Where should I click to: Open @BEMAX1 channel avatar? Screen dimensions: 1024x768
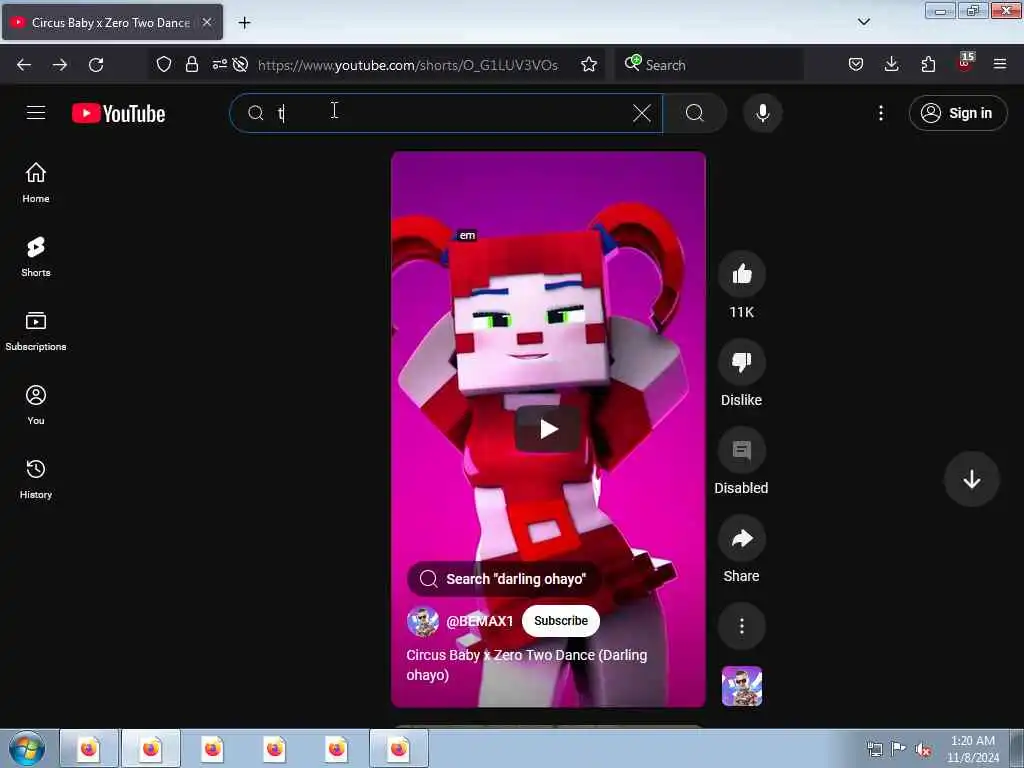(x=423, y=621)
